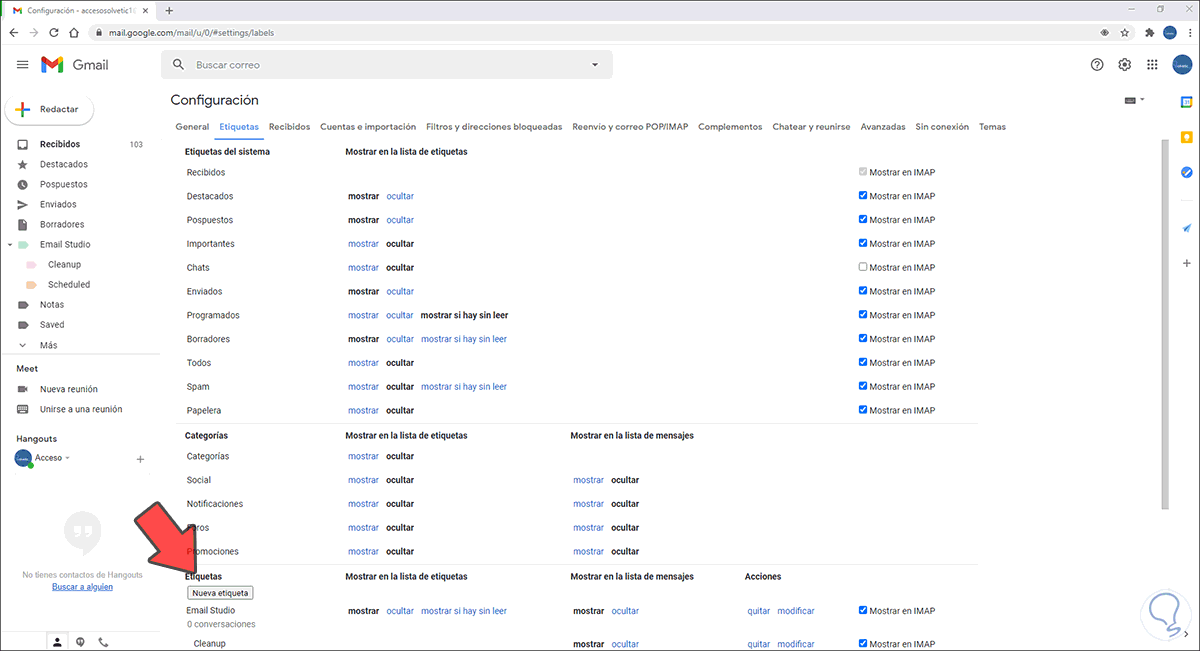This screenshot has width=1200, height=651.
Task: Switch to the General settings tab
Action: 192,127
